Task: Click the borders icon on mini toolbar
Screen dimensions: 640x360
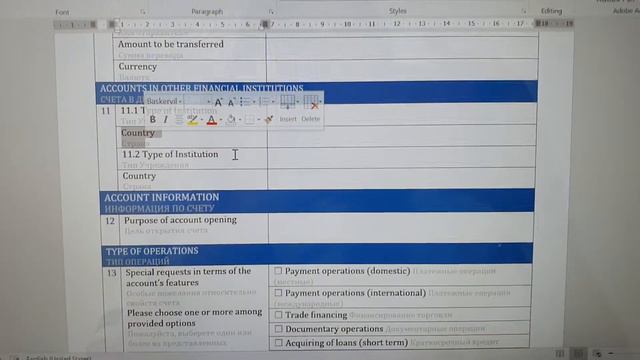Action: 249,120
